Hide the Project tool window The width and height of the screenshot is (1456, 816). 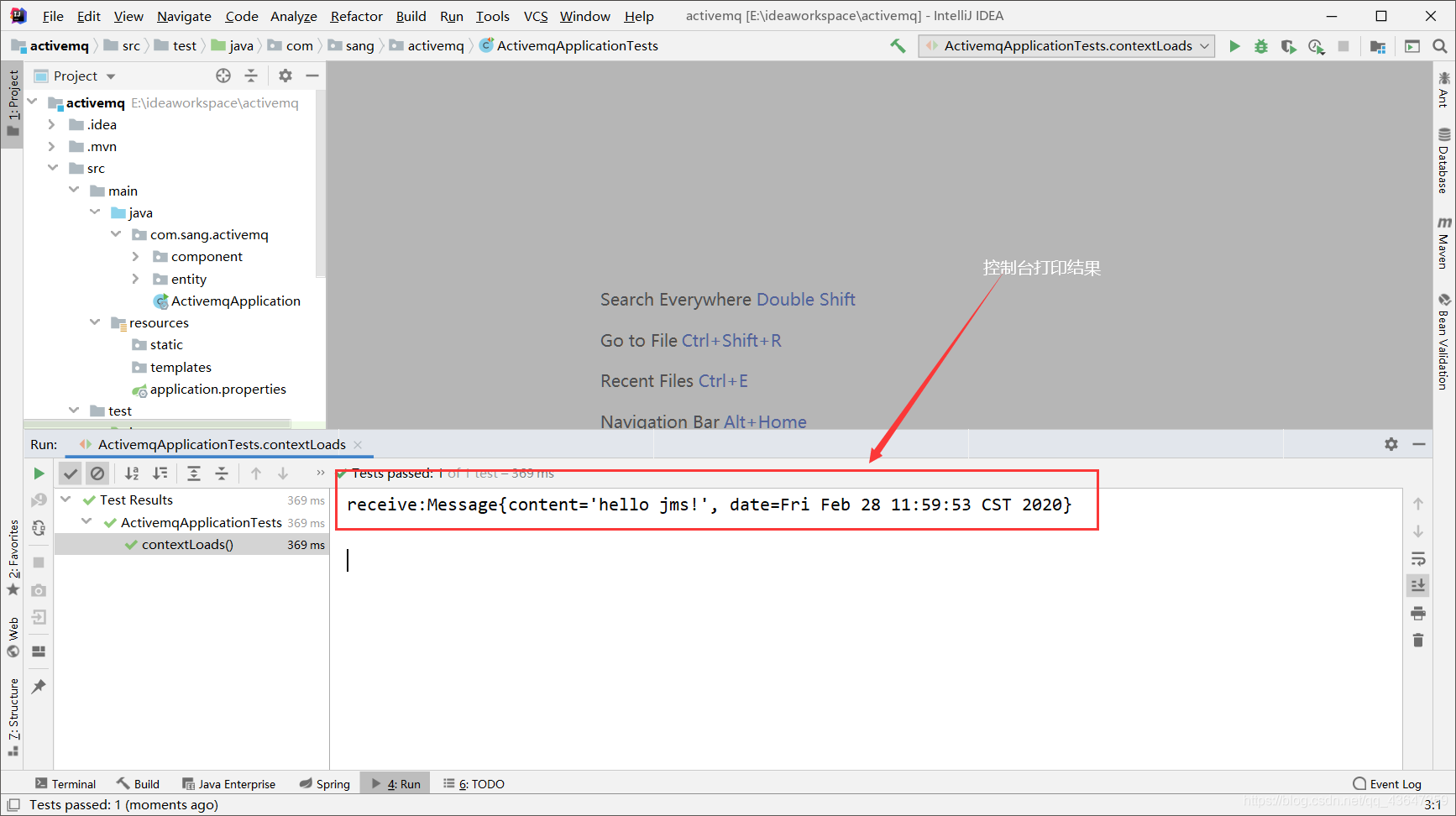pyautogui.click(x=312, y=76)
